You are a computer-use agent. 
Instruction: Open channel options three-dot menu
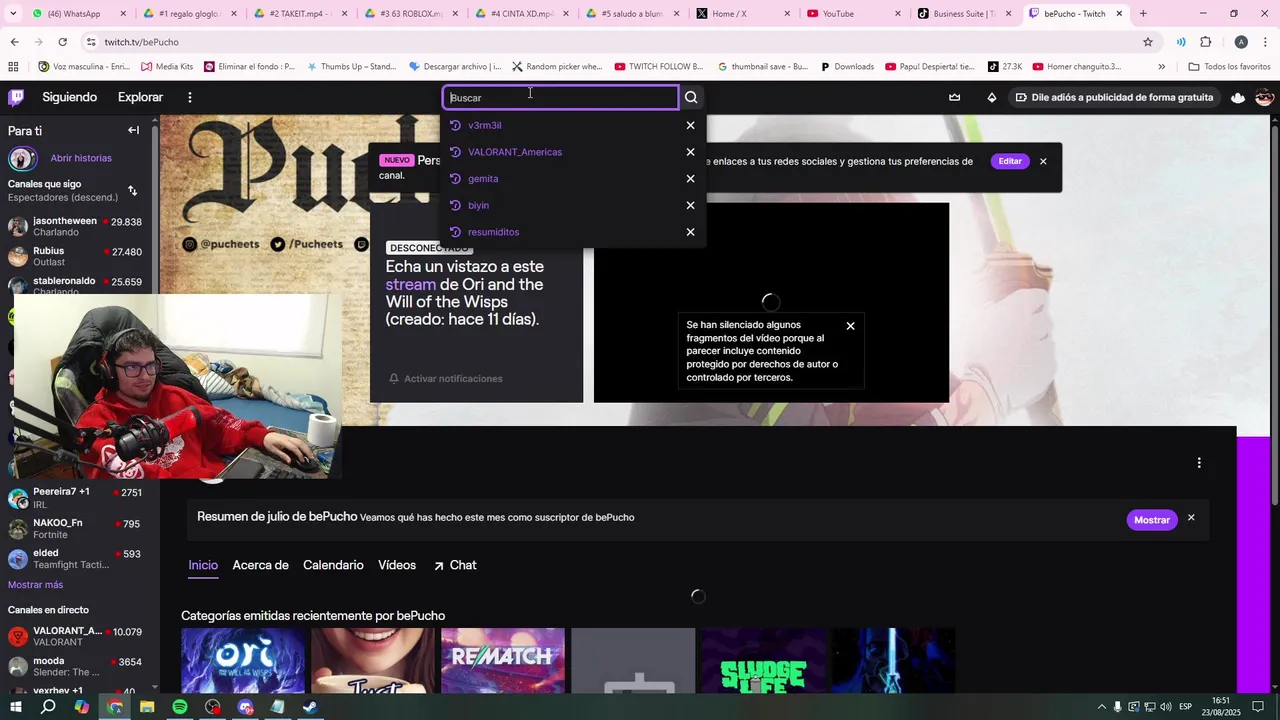click(x=1199, y=463)
